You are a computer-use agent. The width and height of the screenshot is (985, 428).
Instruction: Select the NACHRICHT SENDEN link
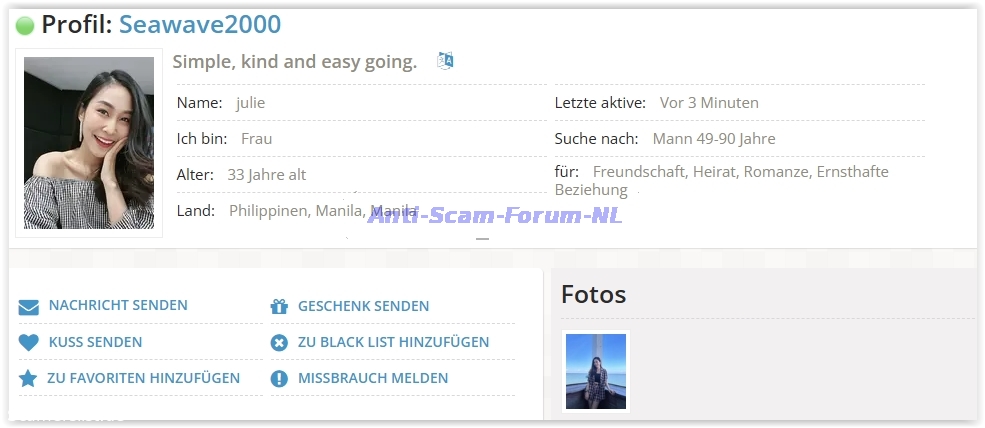117,306
